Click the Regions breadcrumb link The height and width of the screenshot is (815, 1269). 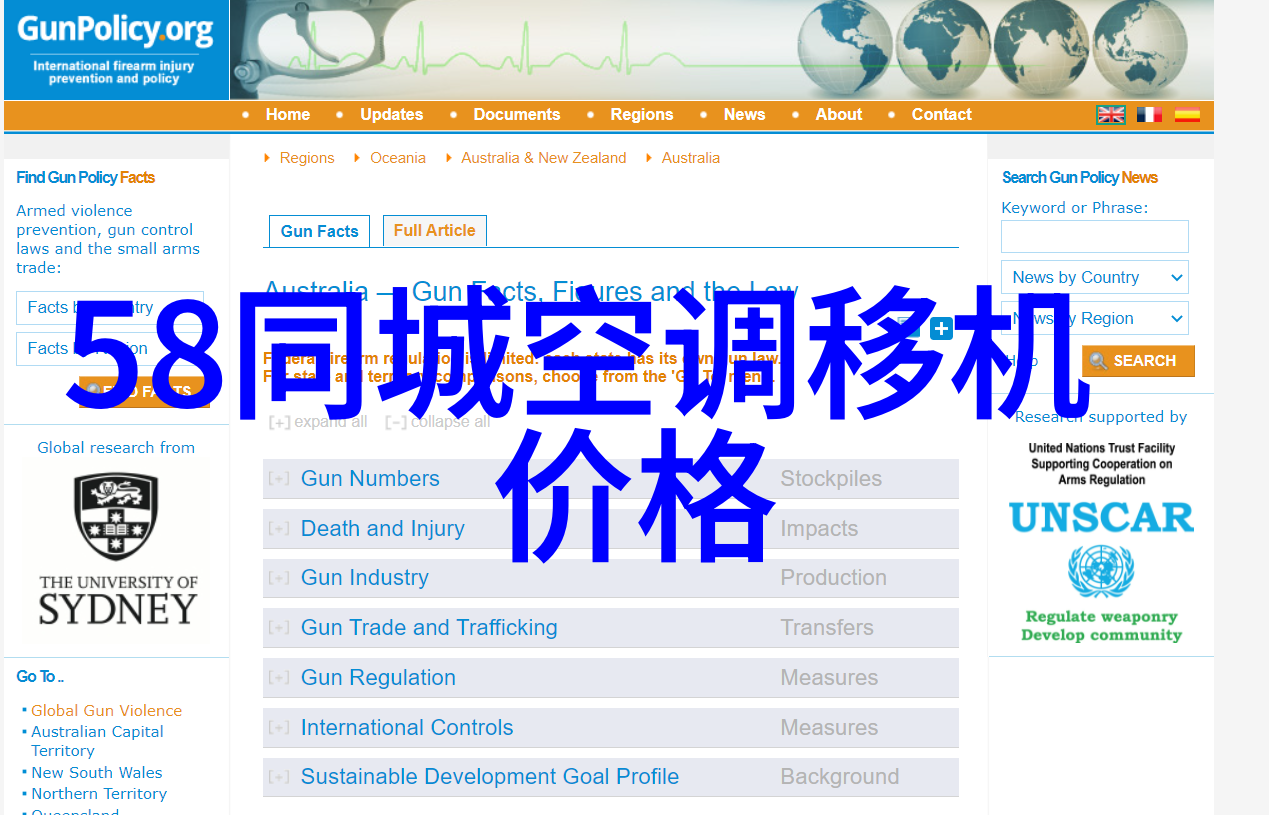coord(307,158)
